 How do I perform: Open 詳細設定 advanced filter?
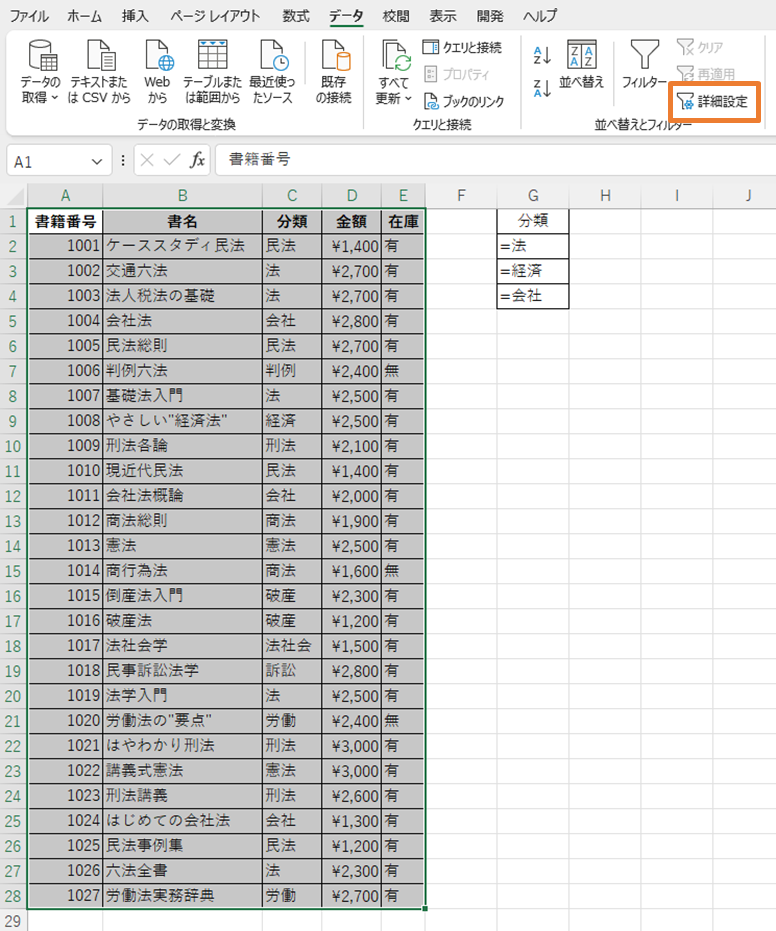(x=712, y=102)
